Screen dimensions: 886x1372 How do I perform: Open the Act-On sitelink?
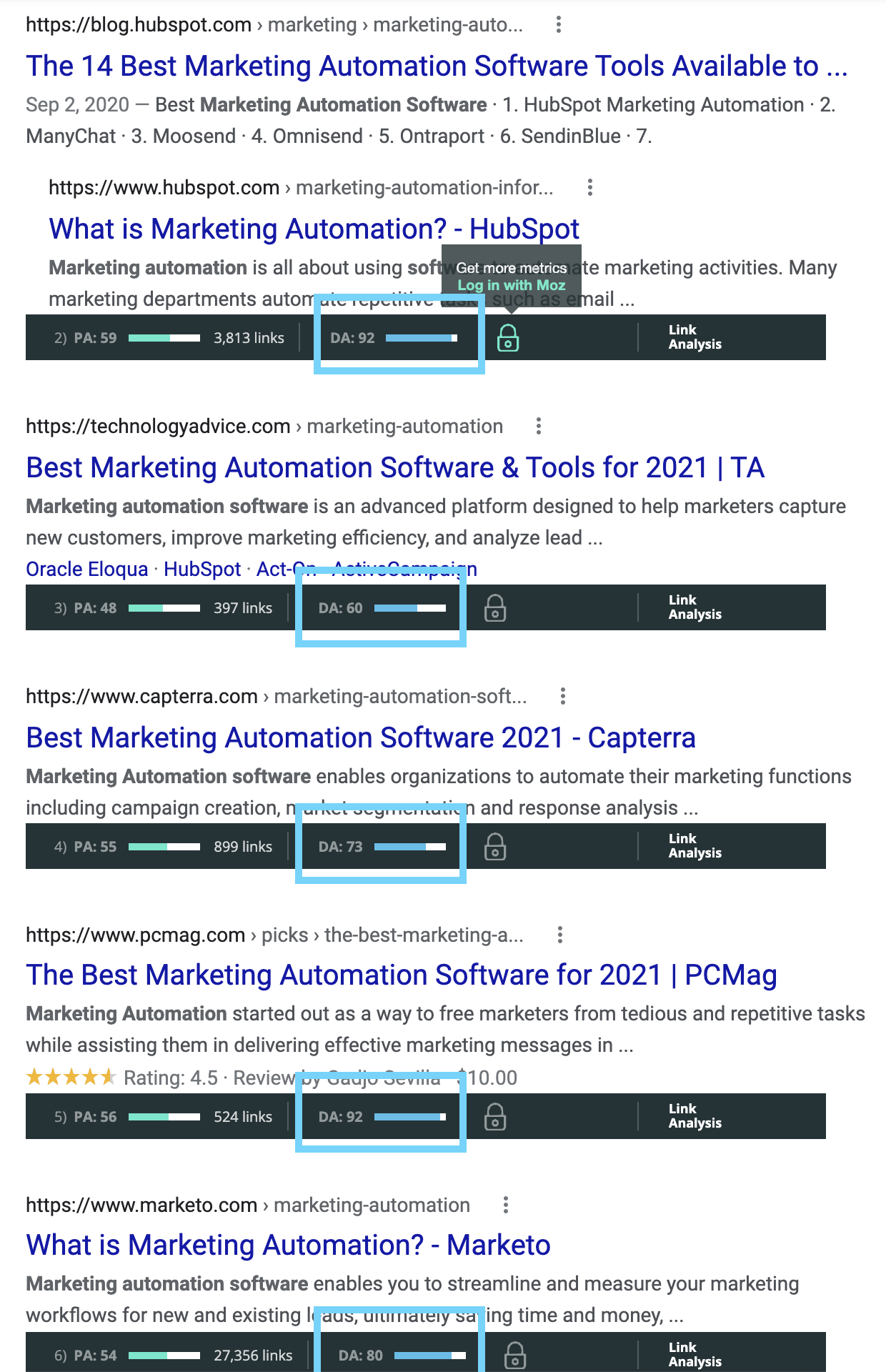[287, 570]
